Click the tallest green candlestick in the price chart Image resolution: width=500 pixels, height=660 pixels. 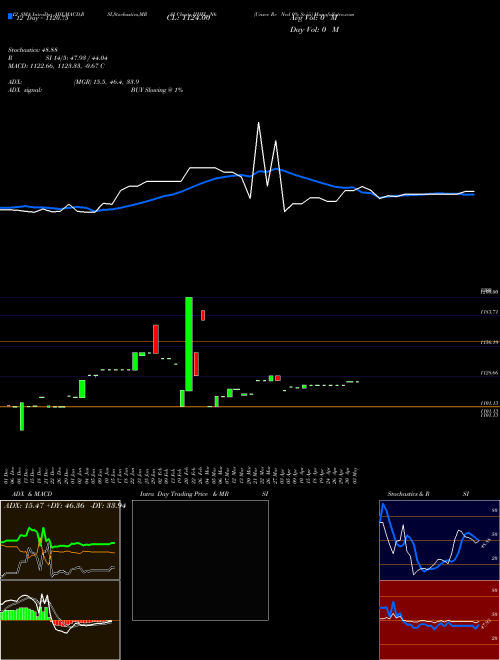coord(189,344)
